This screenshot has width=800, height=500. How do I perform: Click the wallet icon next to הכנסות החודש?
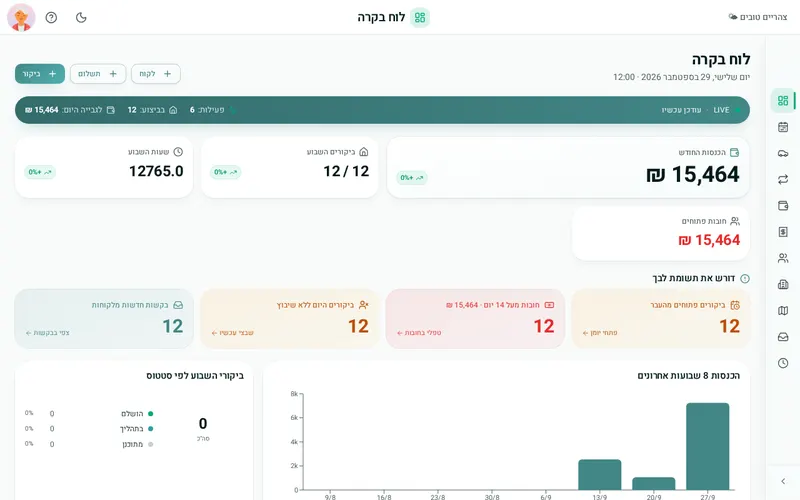coord(734,152)
